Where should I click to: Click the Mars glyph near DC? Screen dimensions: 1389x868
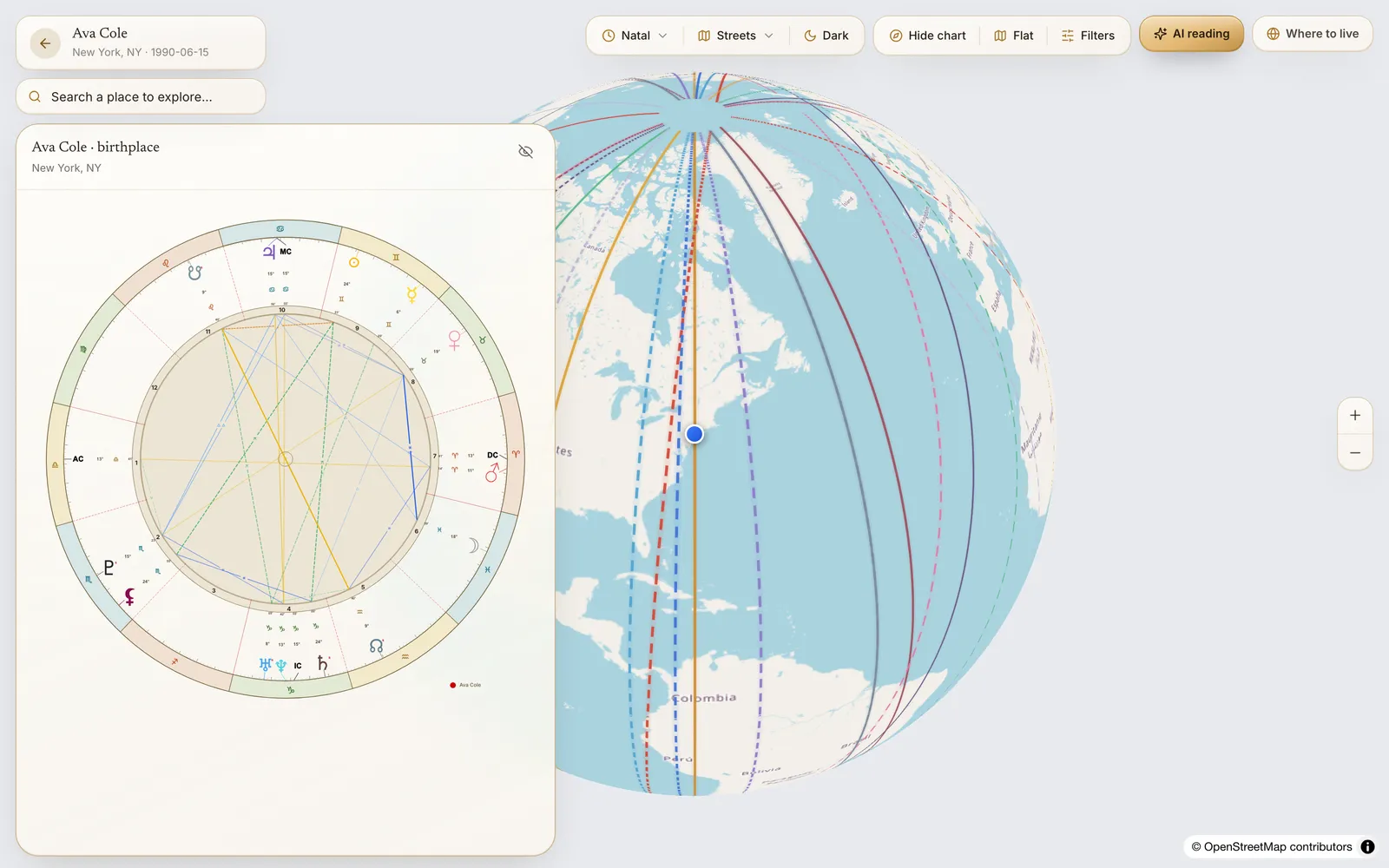pyautogui.click(x=492, y=472)
